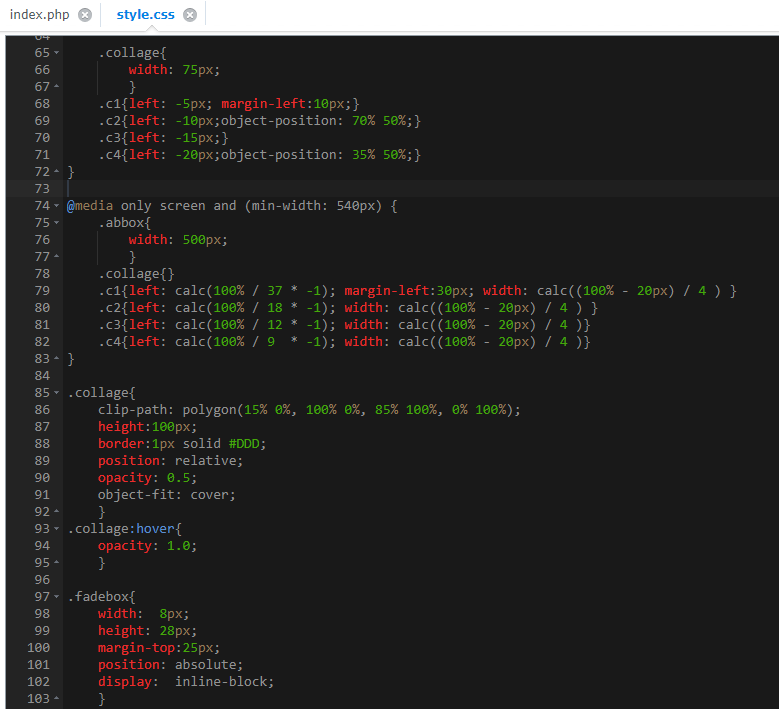This screenshot has height=709, width=779.
Task: Click the fold end marker at line 95
Action: [57, 562]
